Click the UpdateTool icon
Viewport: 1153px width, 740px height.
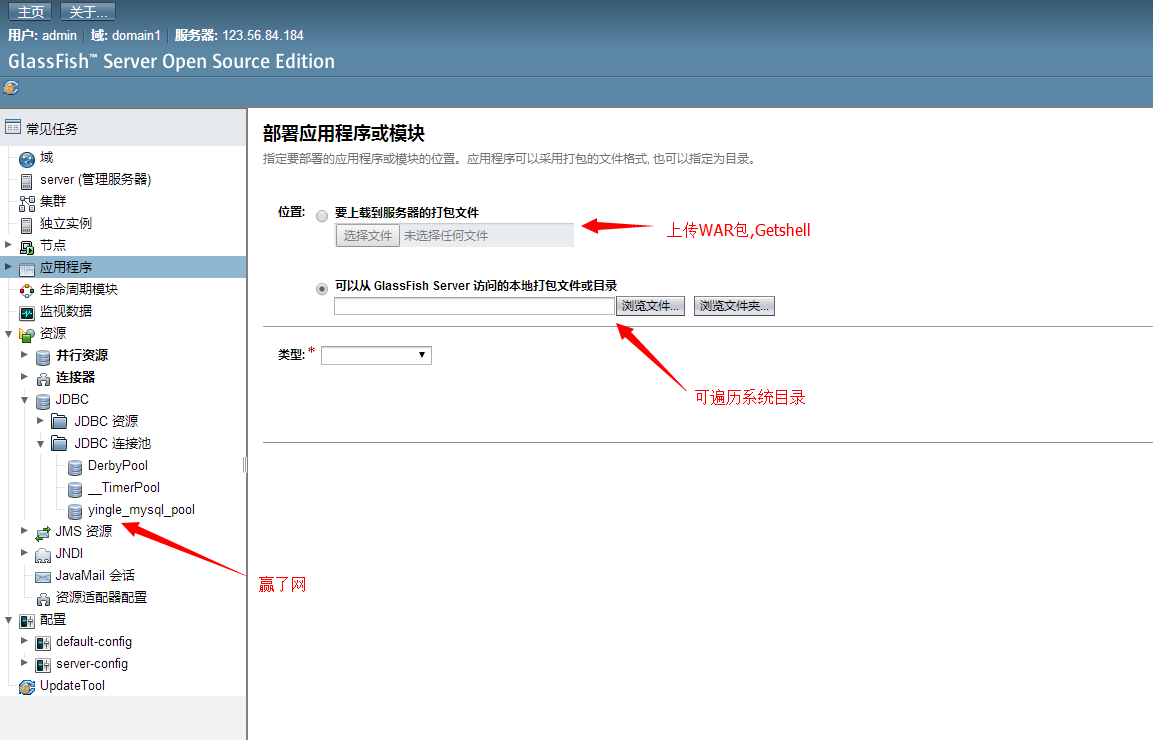[x=27, y=687]
